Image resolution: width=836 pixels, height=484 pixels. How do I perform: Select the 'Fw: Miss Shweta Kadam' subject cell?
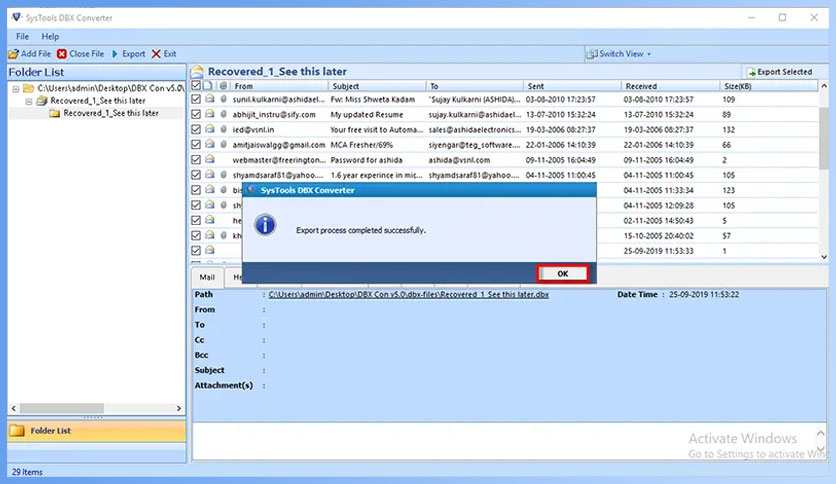(x=373, y=100)
